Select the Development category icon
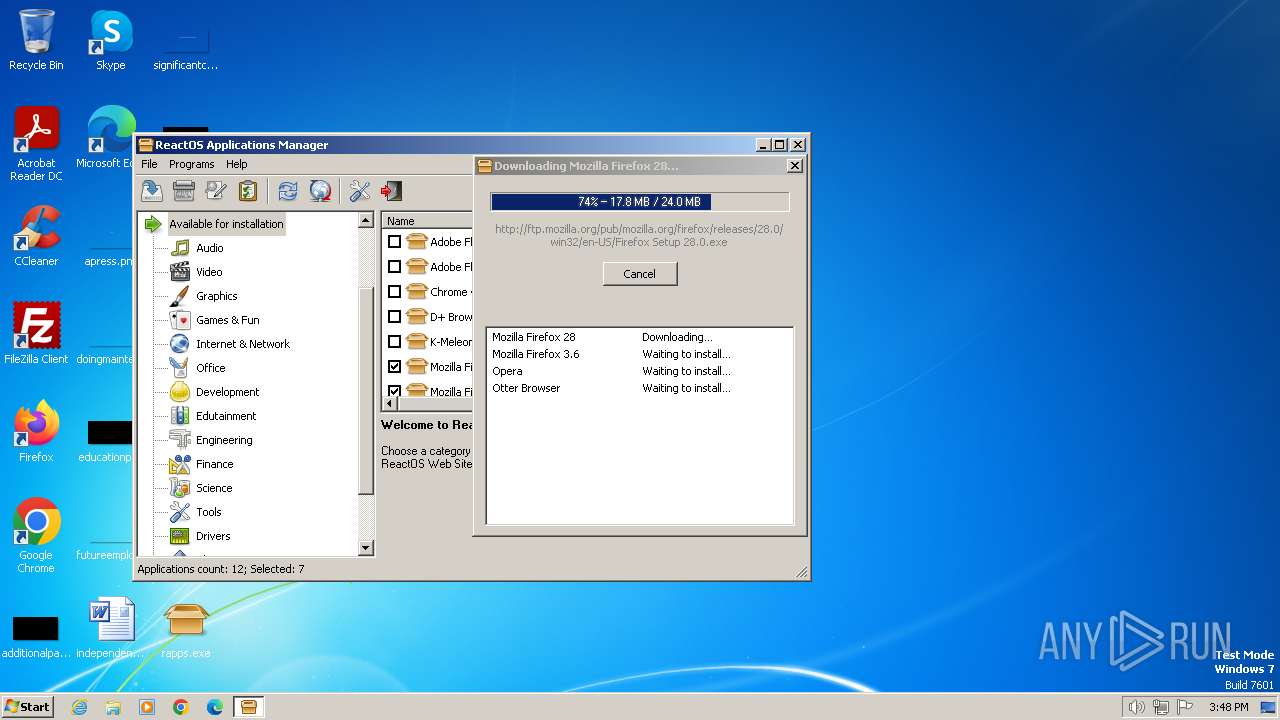 [x=180, y=392]
